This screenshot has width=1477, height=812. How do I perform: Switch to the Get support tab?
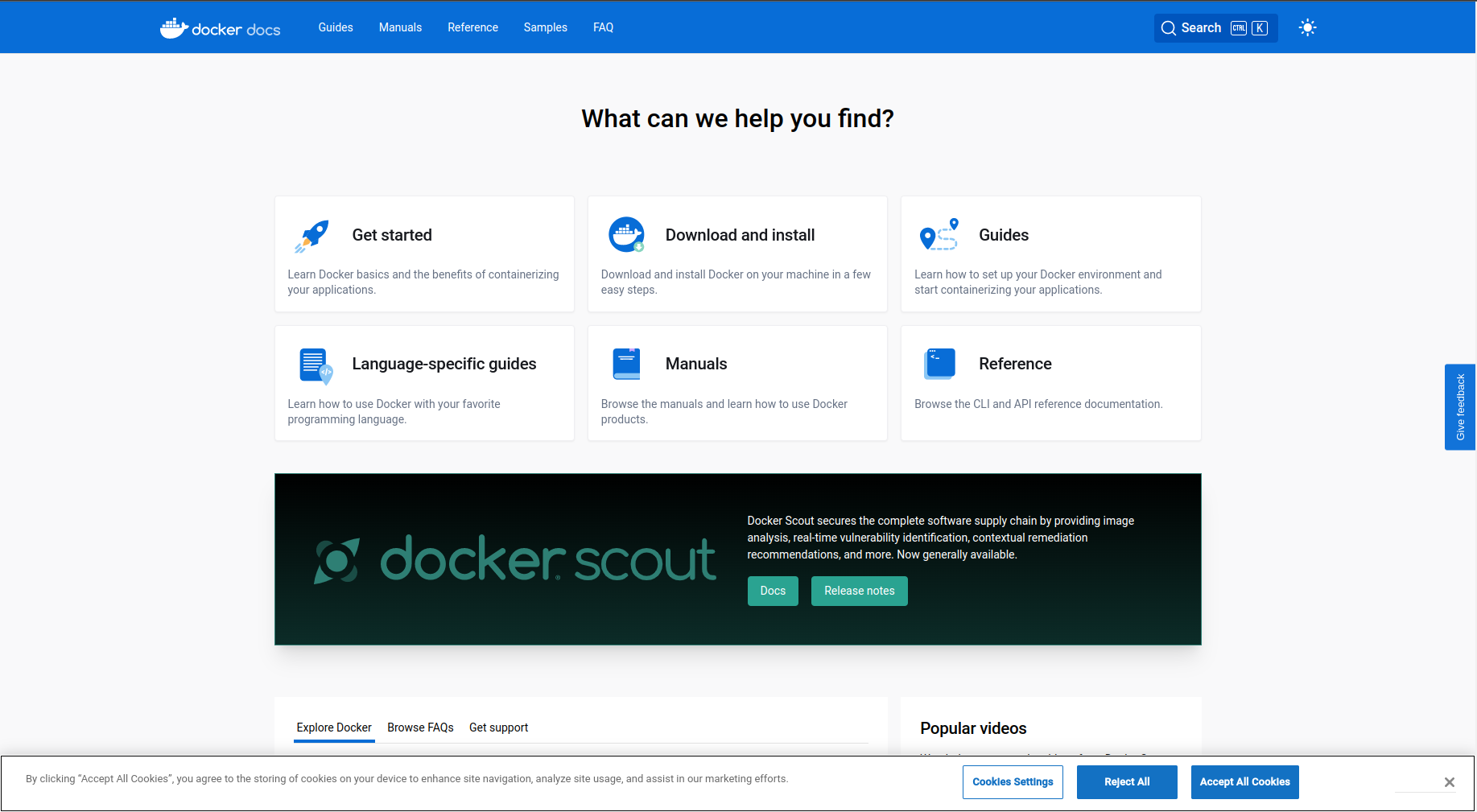click(498, 728)
